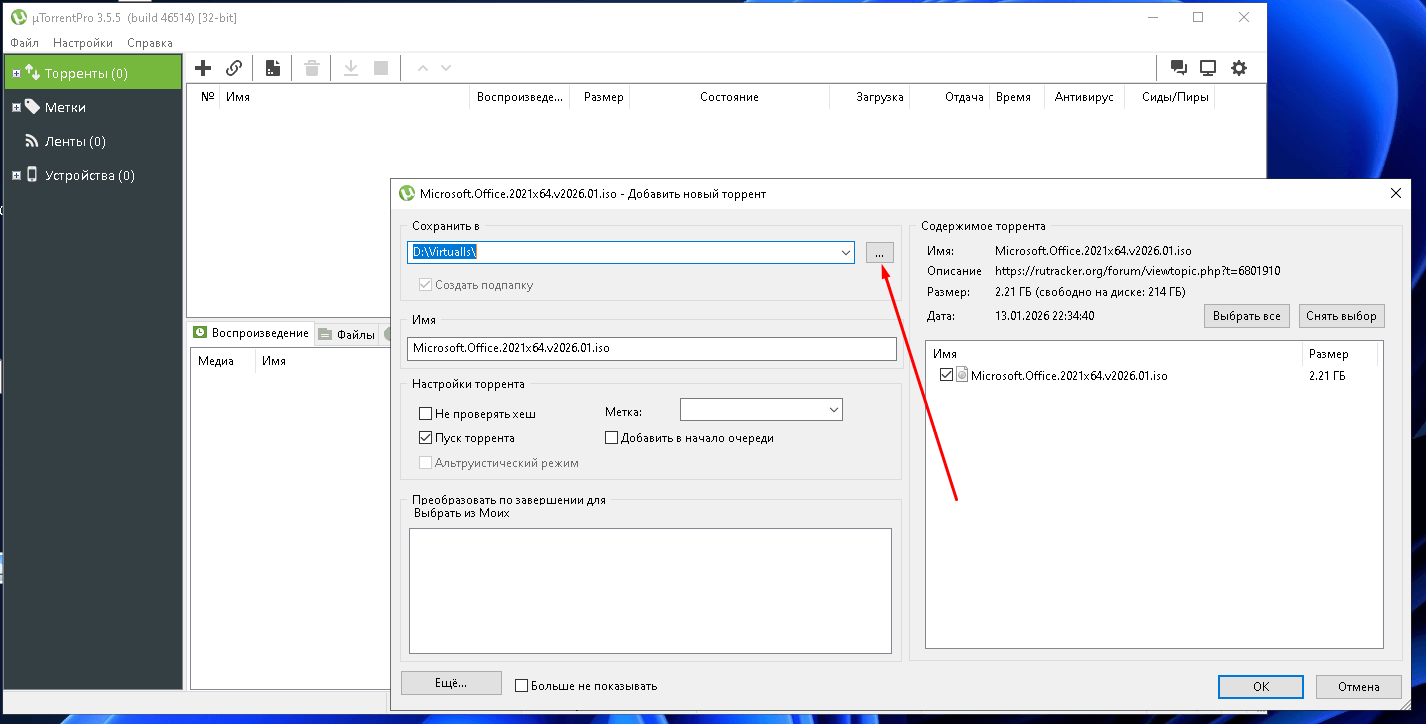Click the Размер header in torrent contents
The image size is (1426, 724).
[x=1340, y=354]
